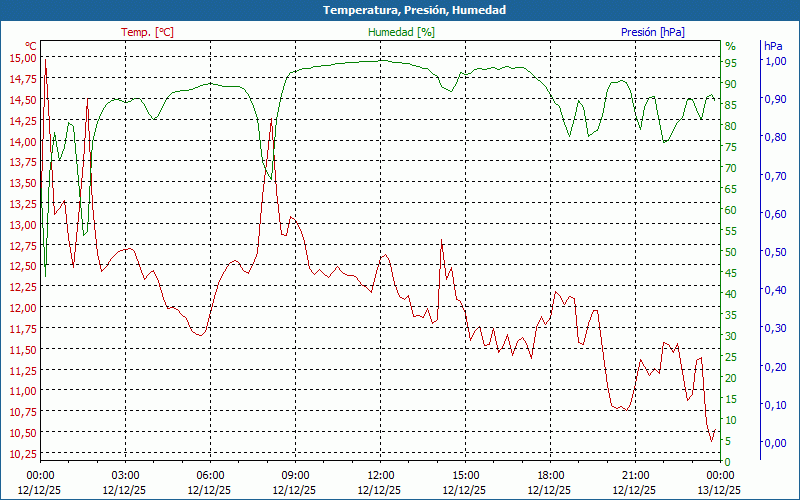Click the 21:00 time axis label

point(636,475)
